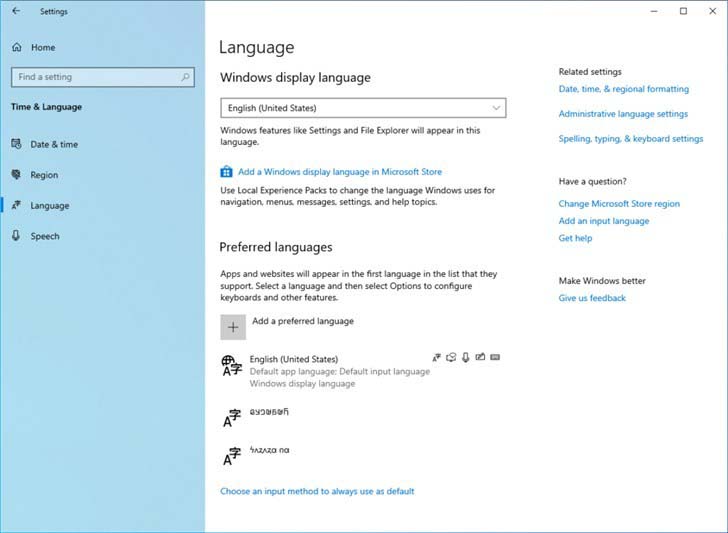The height and width of the screenshot is (533, 728).
Task: Click the text-to-speech feature icon
Action: 451,357
